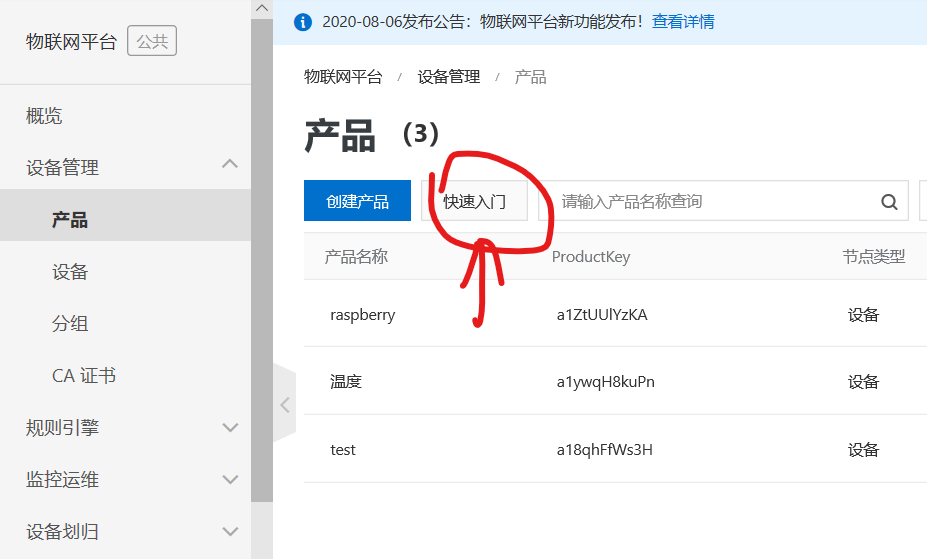Expand the 监控运维 section
Image resolution: width=927 pixels, height=559 pixels.
click(230, 479)
